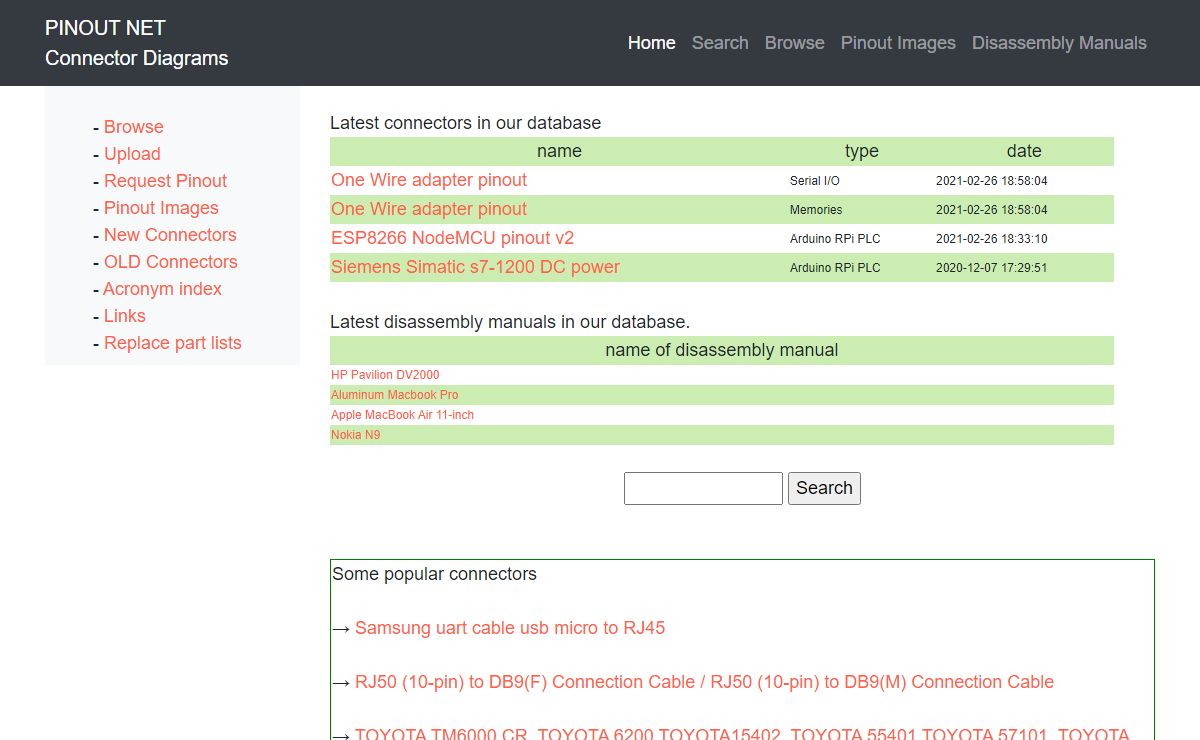Open the Acronym index link
Screen dimensions: 1200x740
tap(162, 289)
